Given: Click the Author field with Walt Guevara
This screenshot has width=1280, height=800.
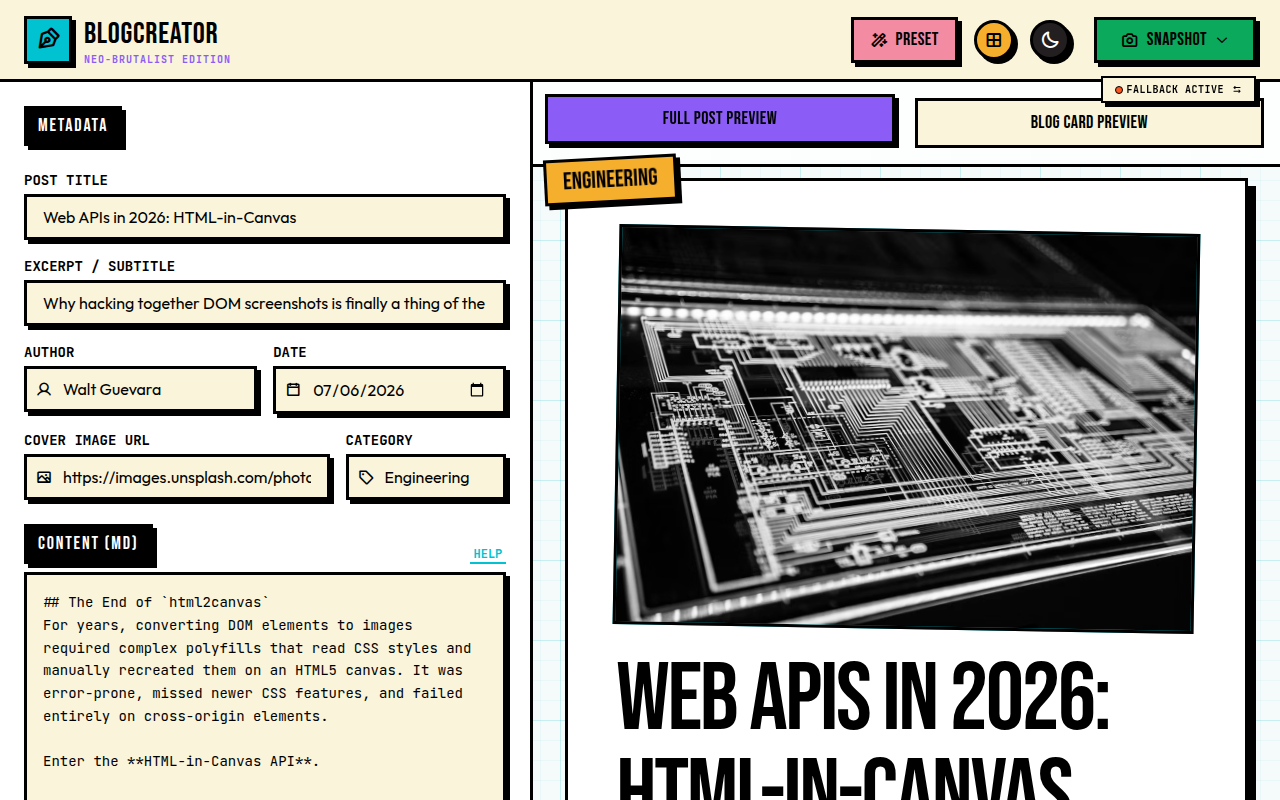Looking at the screenshot, I should (141, 389).
